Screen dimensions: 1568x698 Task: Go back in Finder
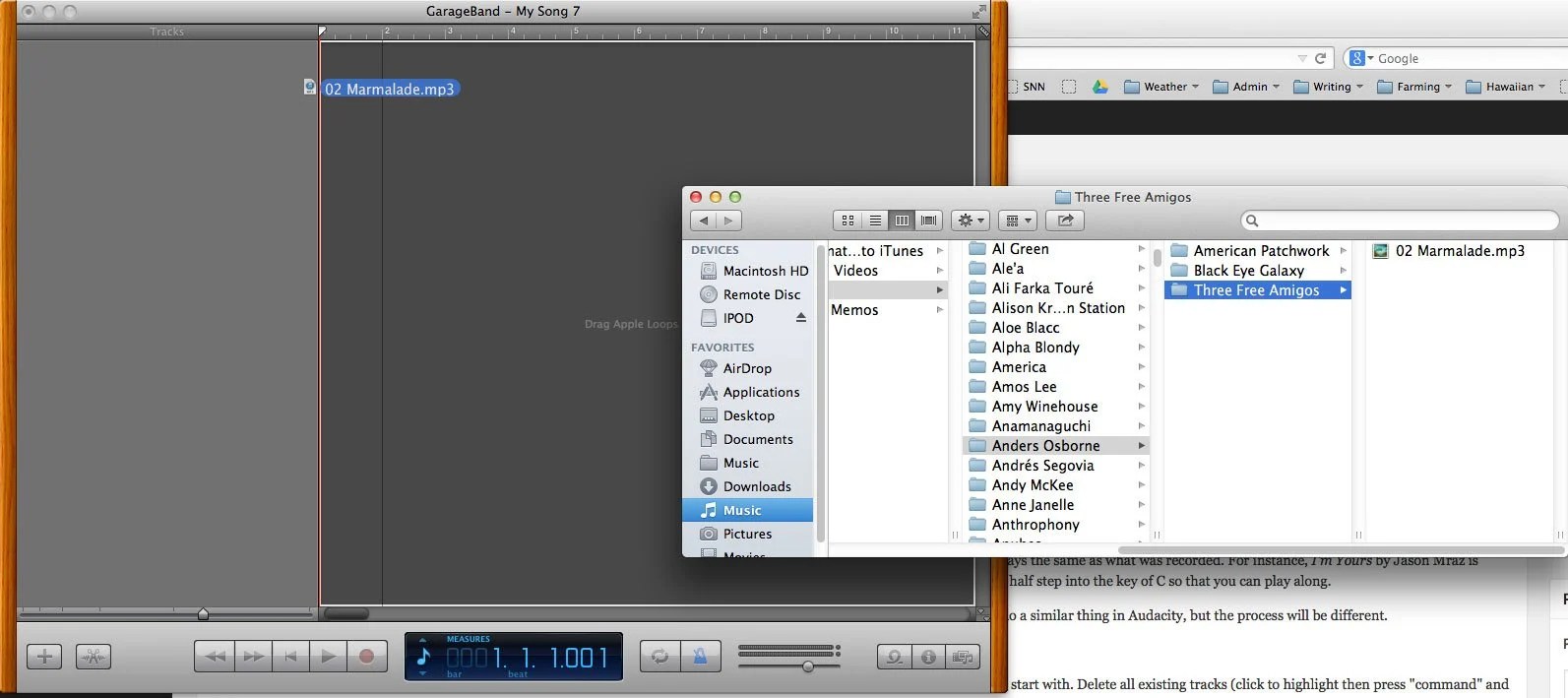704,221
